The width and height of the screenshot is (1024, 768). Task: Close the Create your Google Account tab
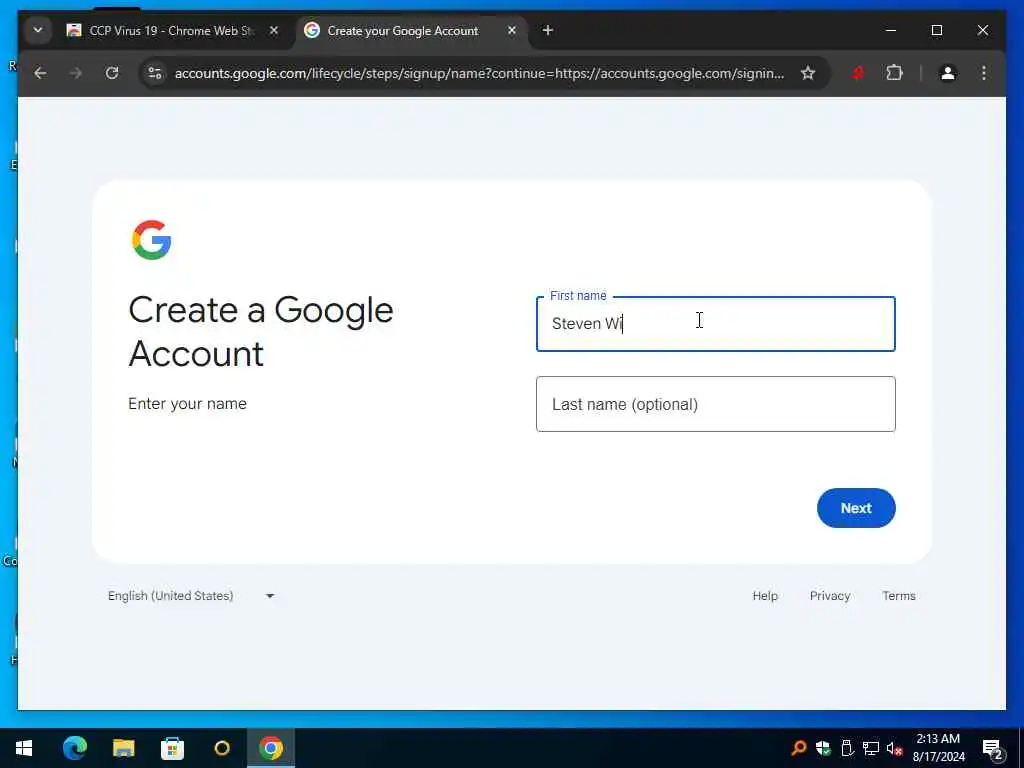(512, 31)
